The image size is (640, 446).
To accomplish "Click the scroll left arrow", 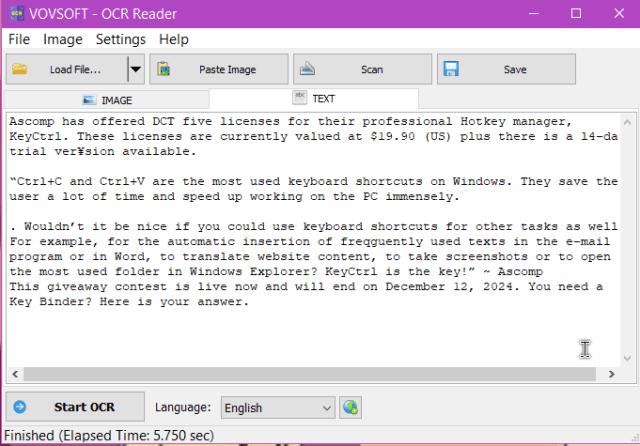I will click(x=15, y=374).
